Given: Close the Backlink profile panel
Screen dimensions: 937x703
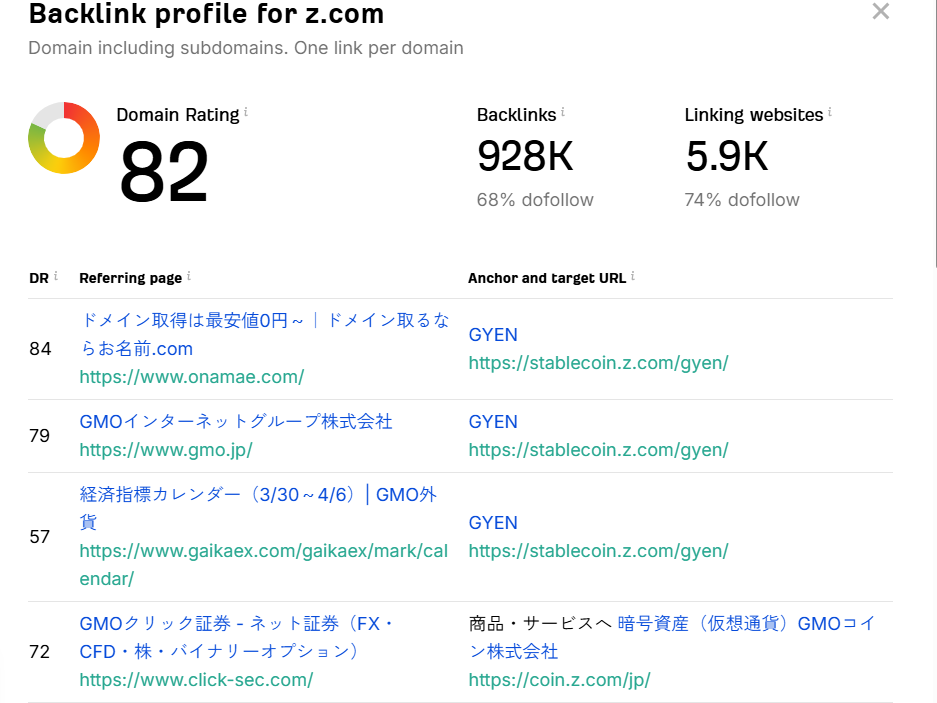Looking at the screenshot, I should [x=880, y=11].
